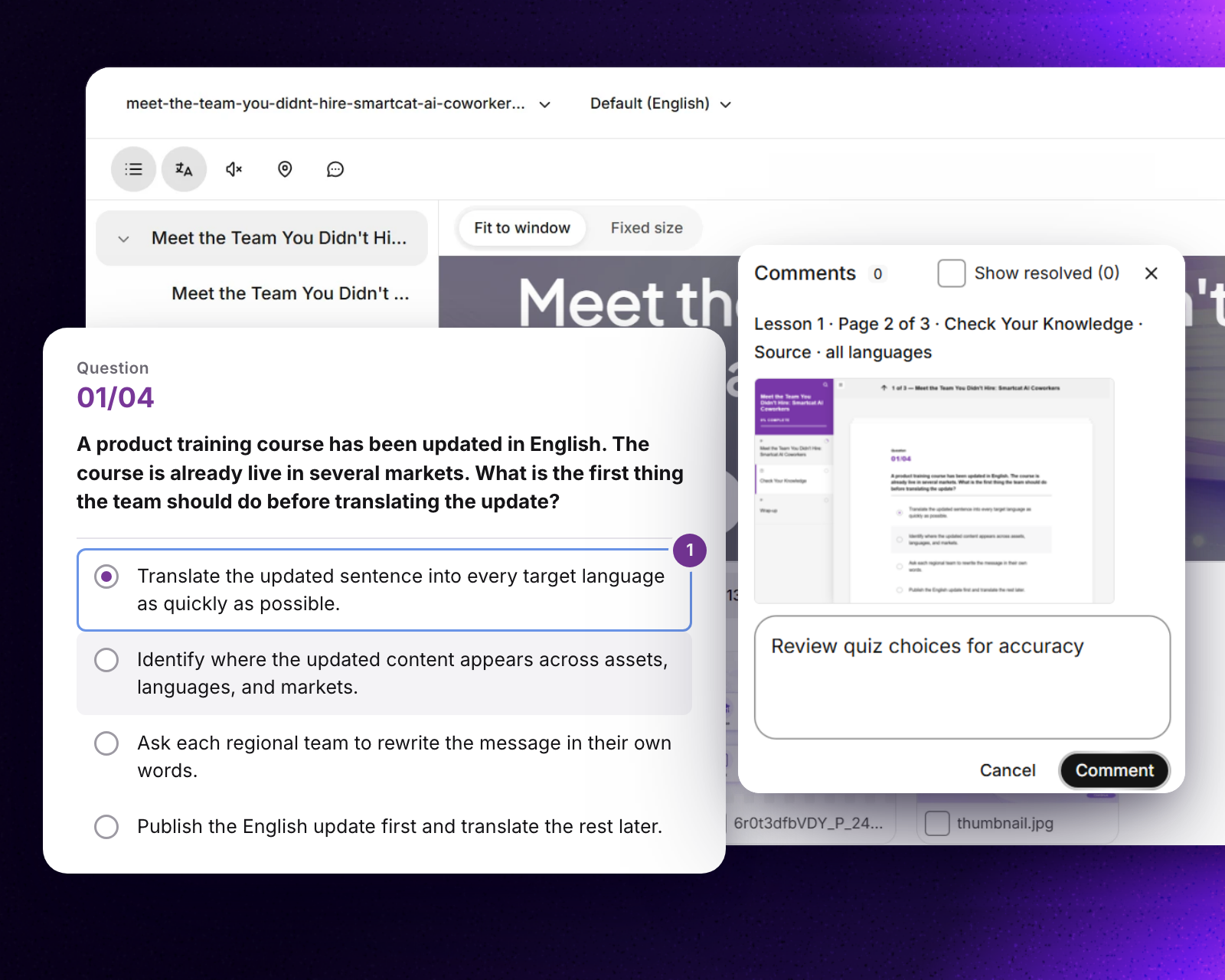Screen dimensions: 1225x980
Task: Select answer Publish the English update first
Action: click(x=384, y=826)
